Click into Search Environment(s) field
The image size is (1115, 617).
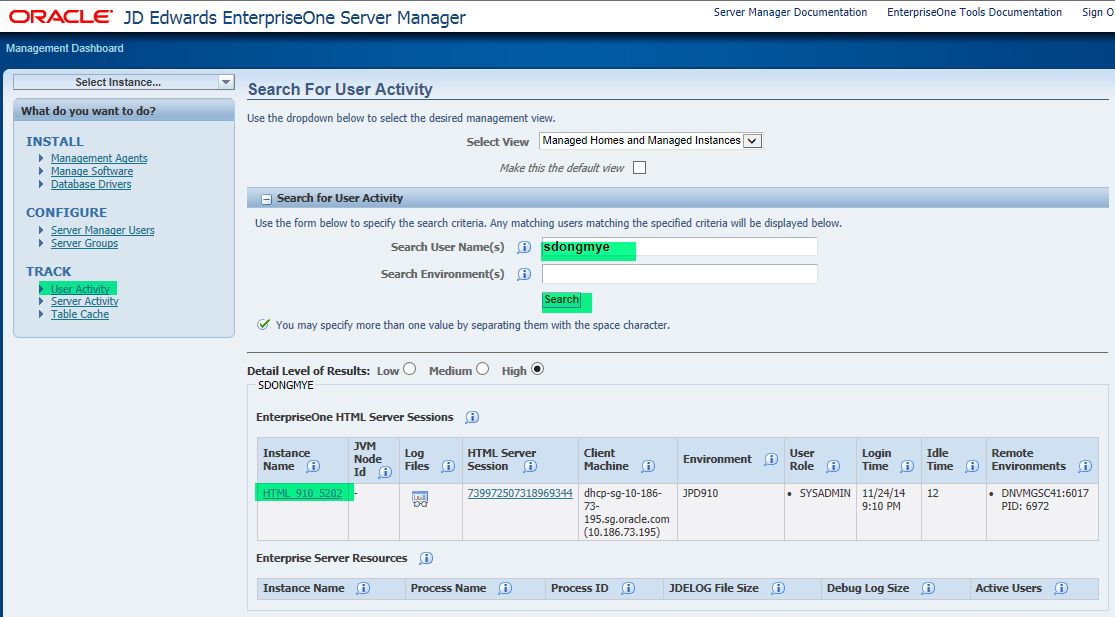pos(679,274)
